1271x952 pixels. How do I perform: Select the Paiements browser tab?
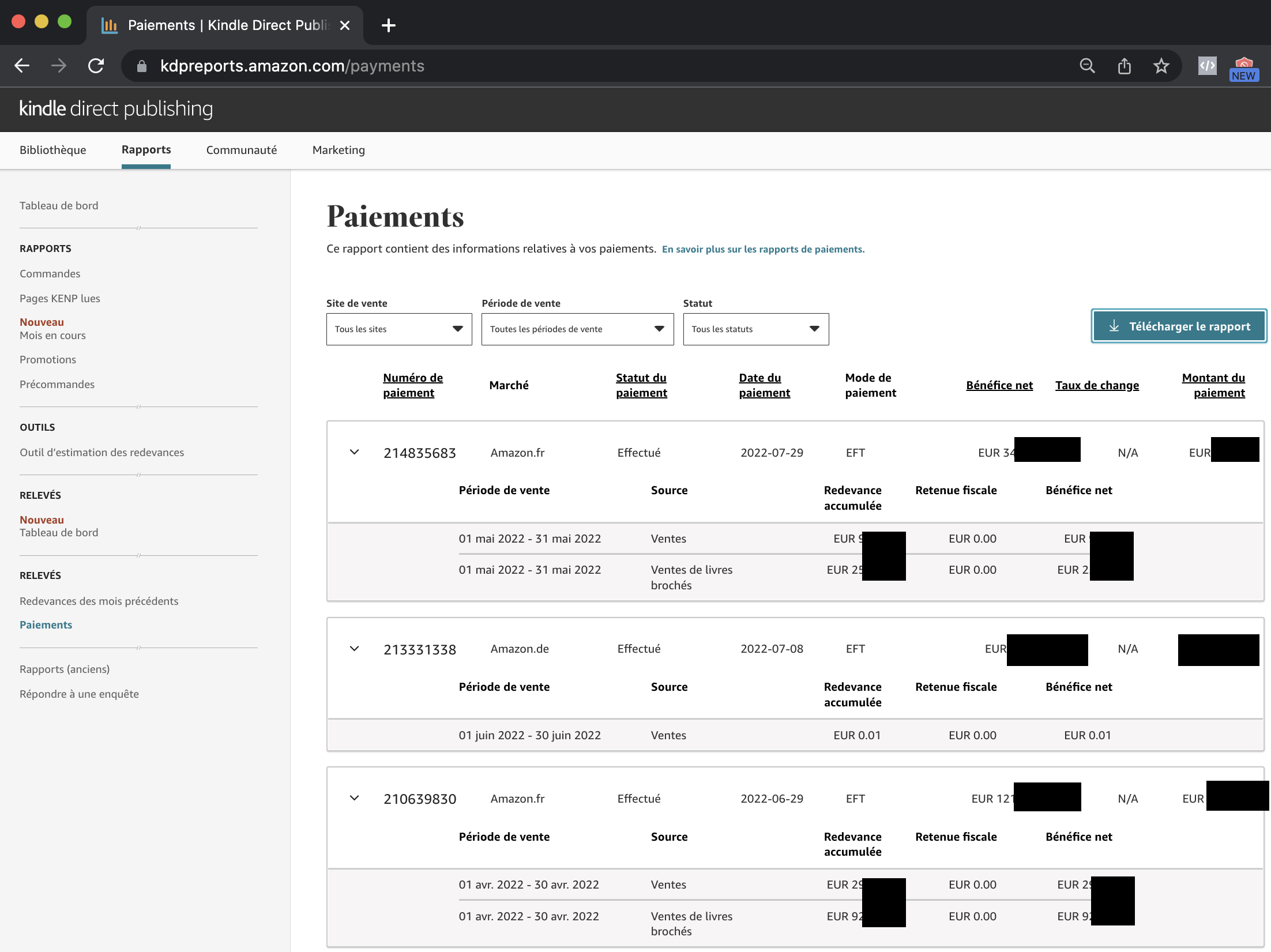tap(225, 25)
